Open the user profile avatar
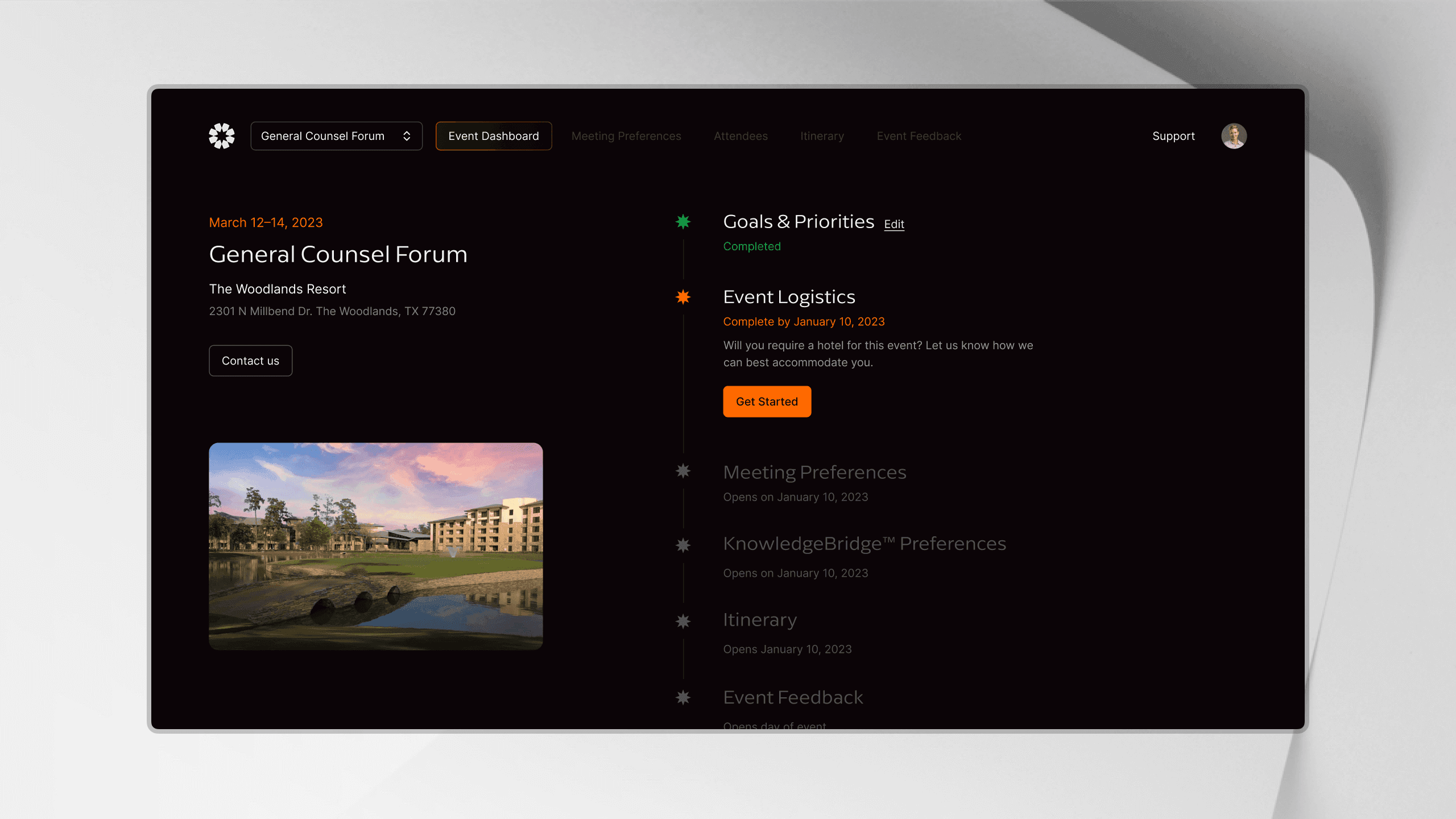 click(1234, 136)
